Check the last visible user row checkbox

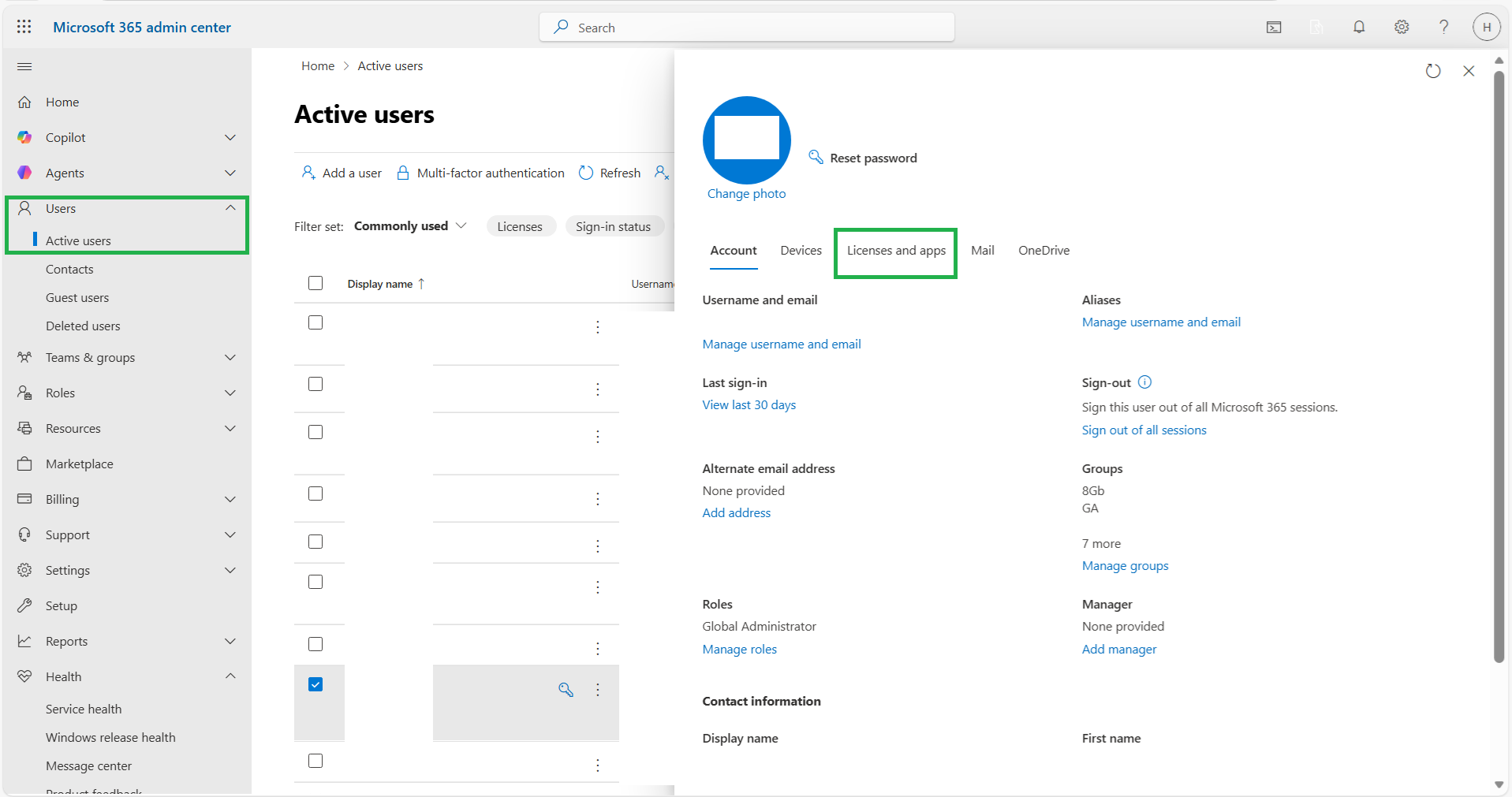pyautogui.click(x=315, y=761)
